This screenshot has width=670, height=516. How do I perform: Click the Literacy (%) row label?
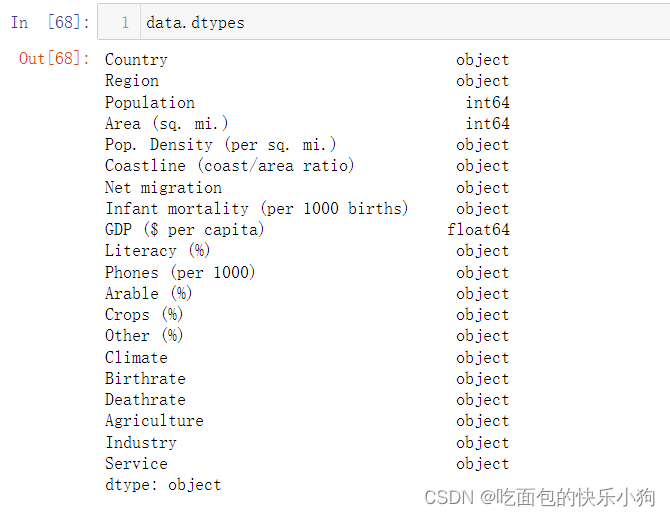pyautogui.click(x=157, y=251)
